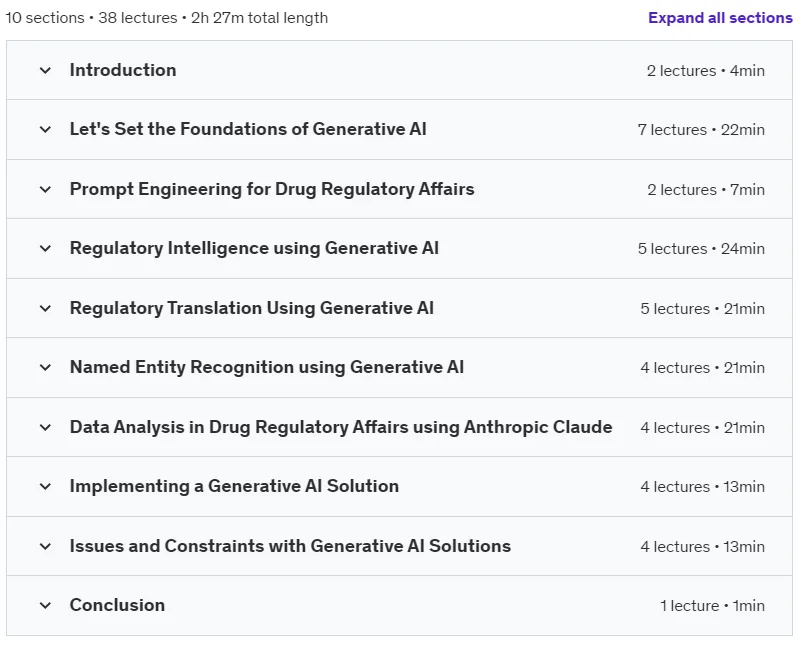
Task: Open Prompt Engineering for Drug Regulatory Affairs
Action: coord(272,189)
